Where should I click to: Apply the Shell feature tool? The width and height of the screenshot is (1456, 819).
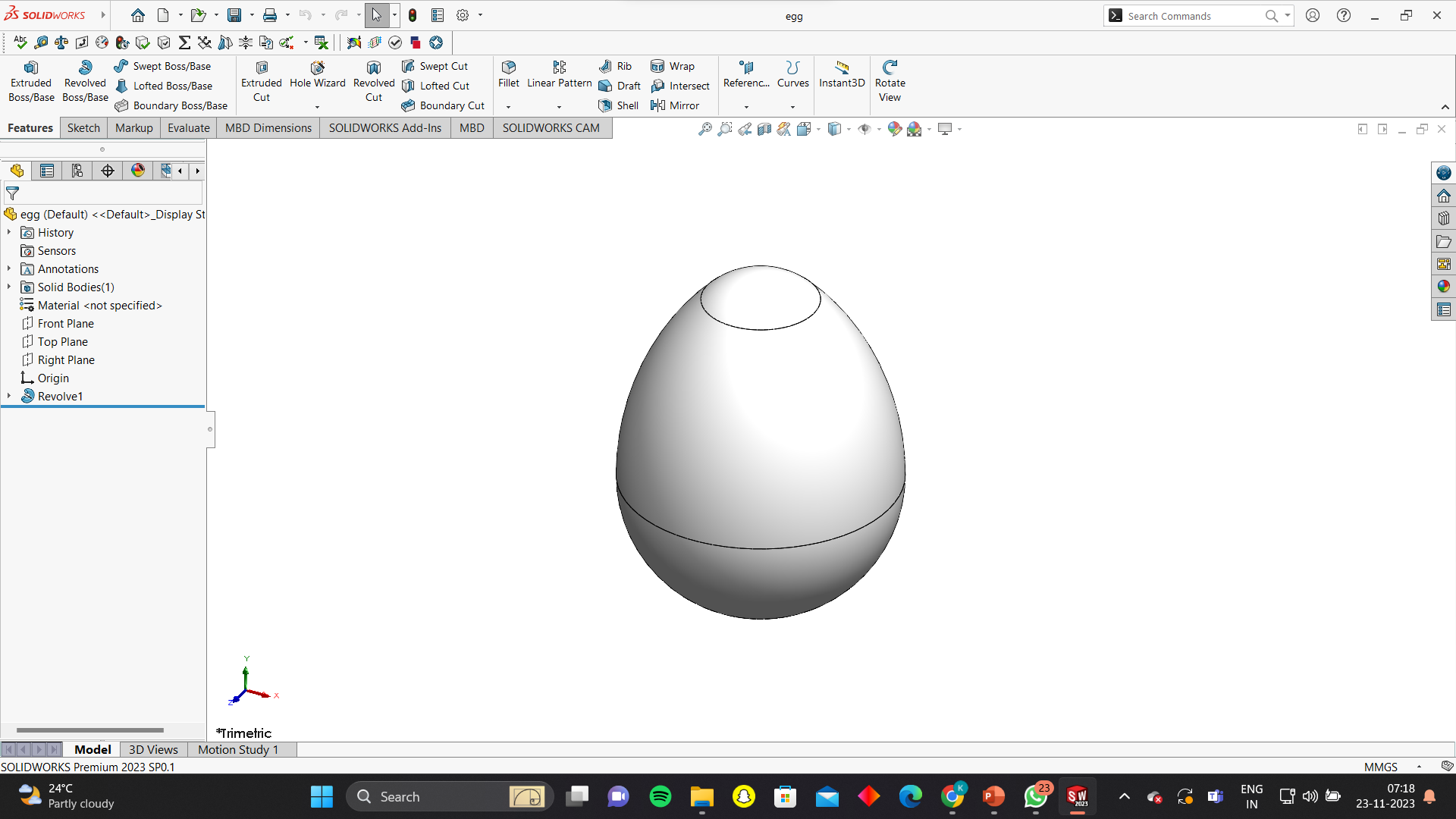(x=619, y=105)
